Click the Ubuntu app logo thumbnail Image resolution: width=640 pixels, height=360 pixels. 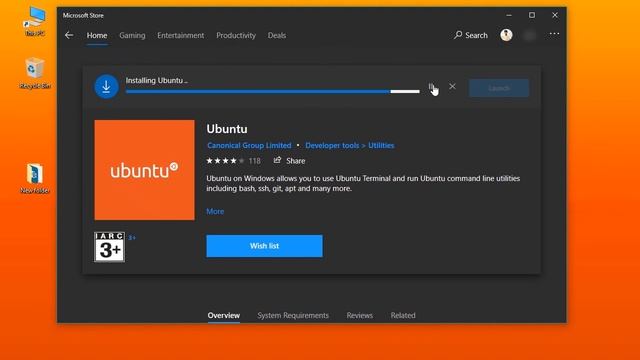click(x=144, y=170)
